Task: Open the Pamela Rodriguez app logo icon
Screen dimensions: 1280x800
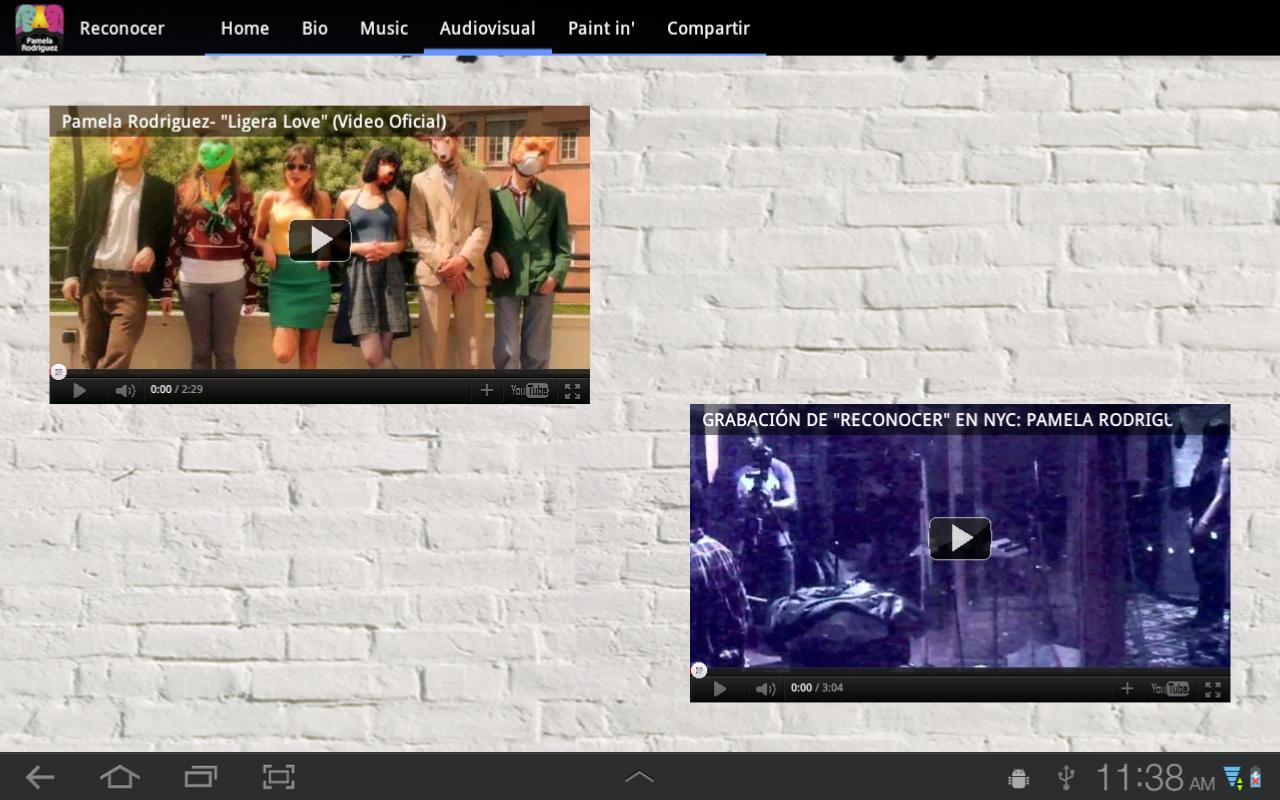Action: 40,28
